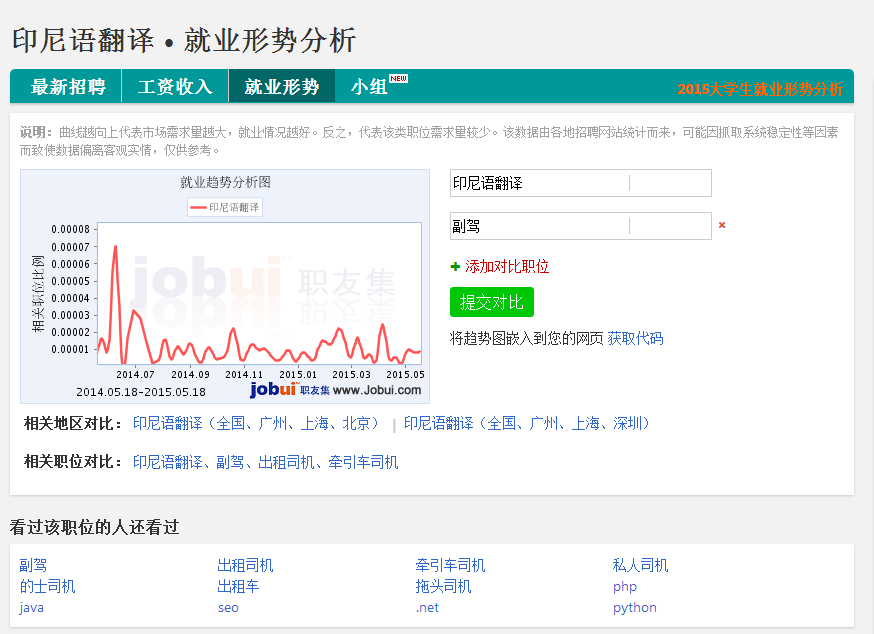
Task: Click the python link in related jobs
Action: coord(635,607)
